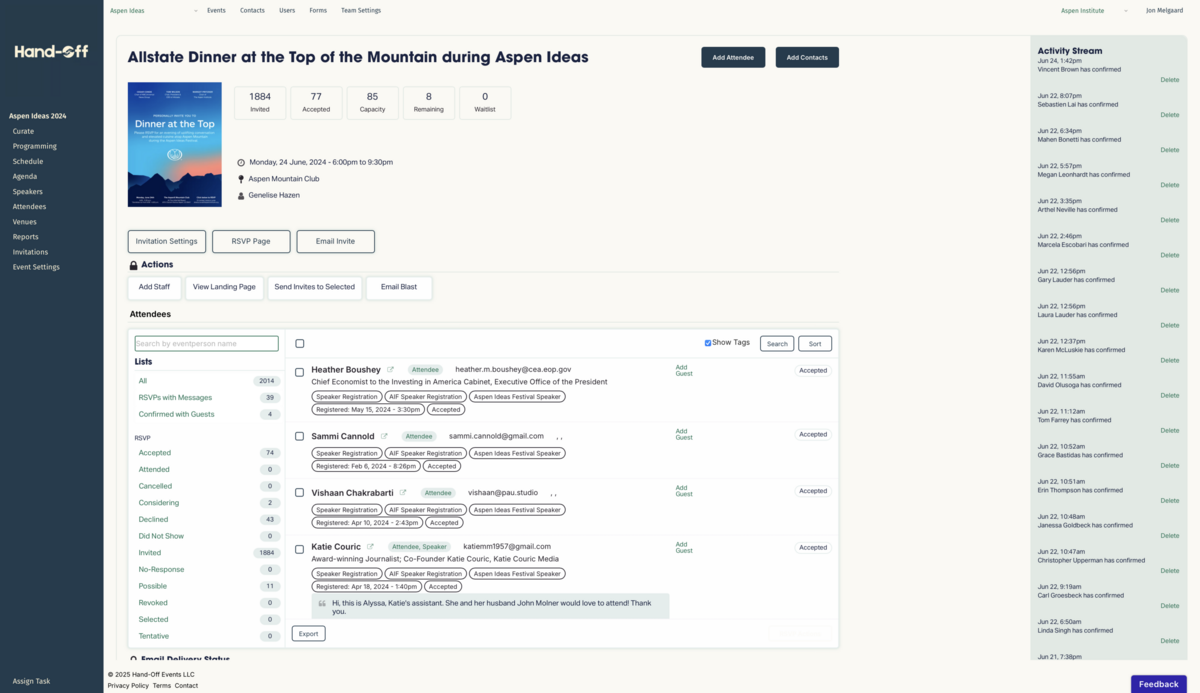Click the Hand-Off logo in sidebar
The width and height of the screenshot is (1200, 693).
pyautogui.click(x=51, y=52)
